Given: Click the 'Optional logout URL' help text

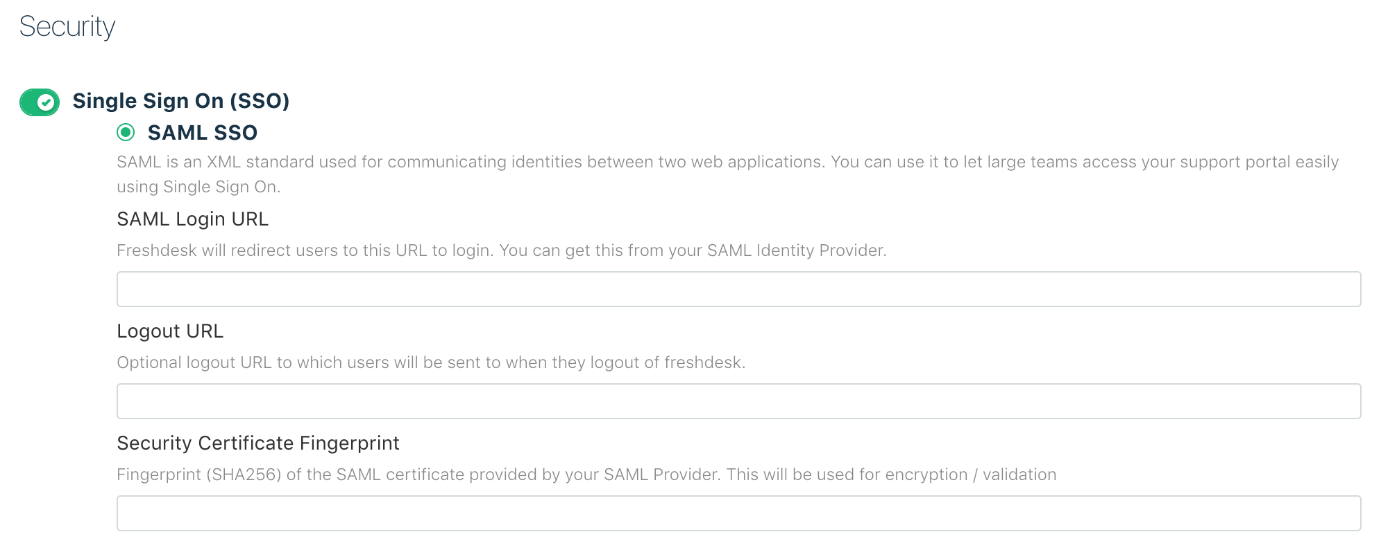Looking at the screenshot, I should point(431,363).
